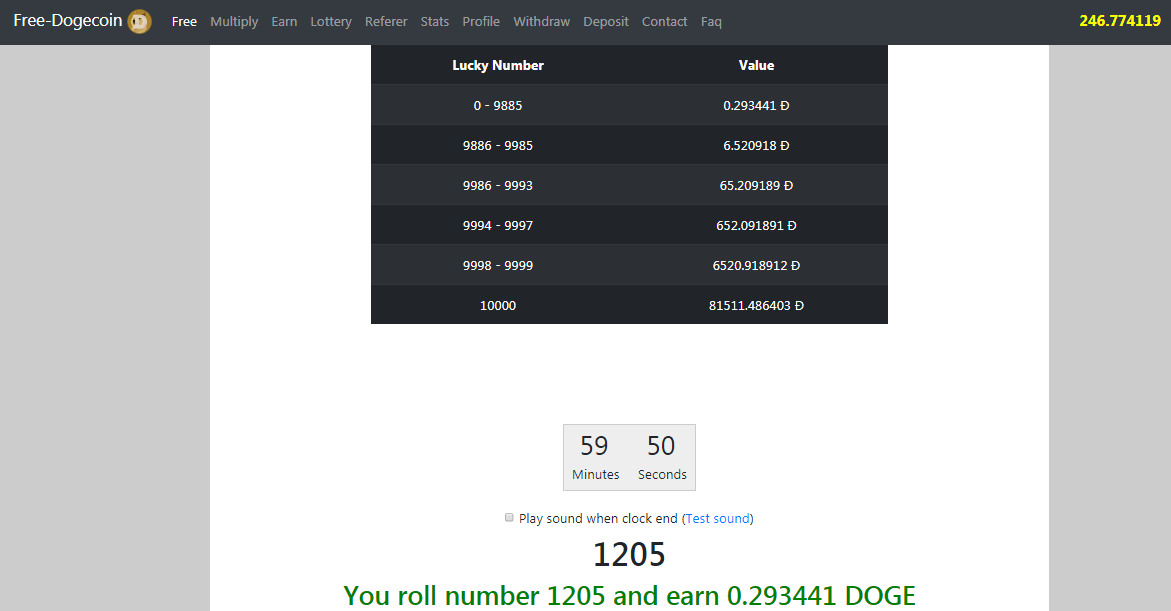The width and height of the screenshot is (1171, 611).
Task: Open the Faq page
Action: (x=711, y=22)
